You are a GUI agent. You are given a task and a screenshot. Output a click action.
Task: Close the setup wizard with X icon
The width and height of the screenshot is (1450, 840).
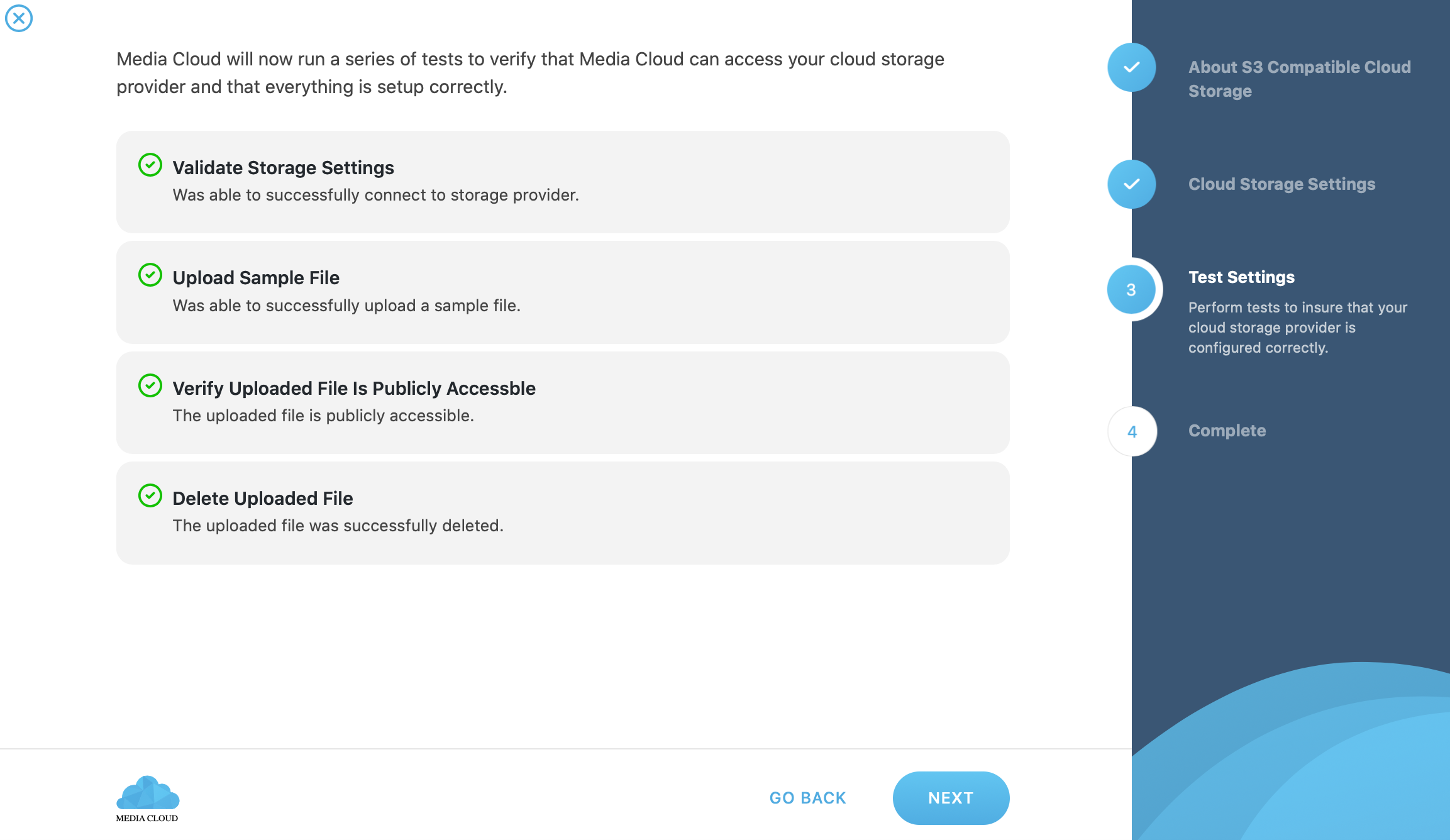pyautogui.click(x=19, y=18)
